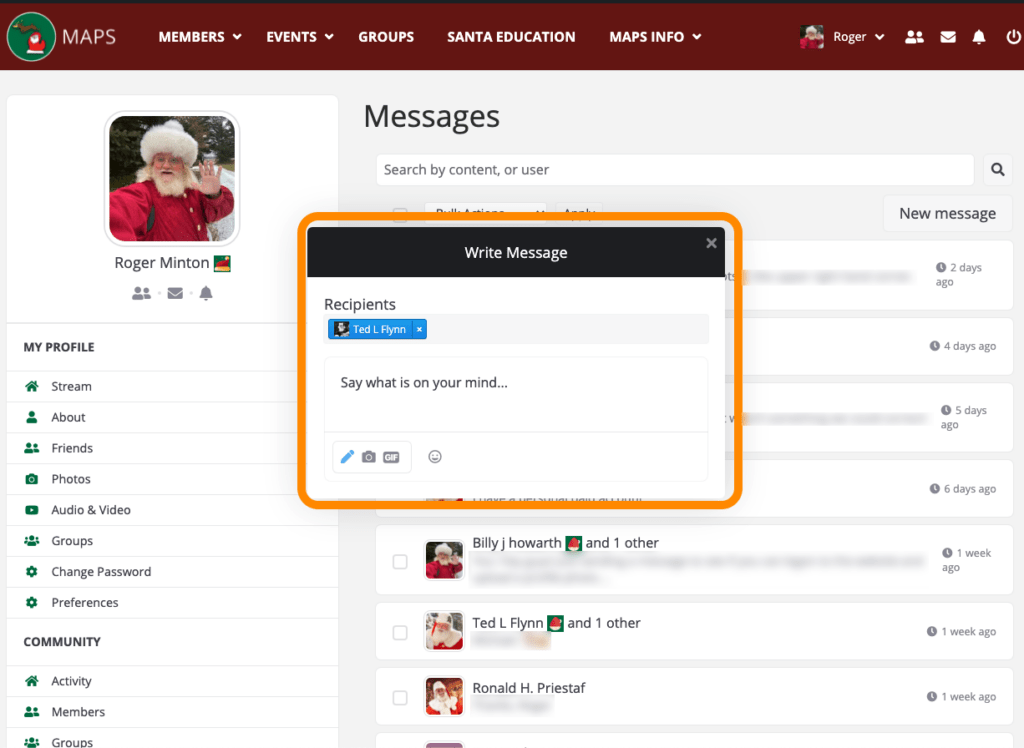Open community Members link
Viewport: 1024px width, 748px height.
78,711
